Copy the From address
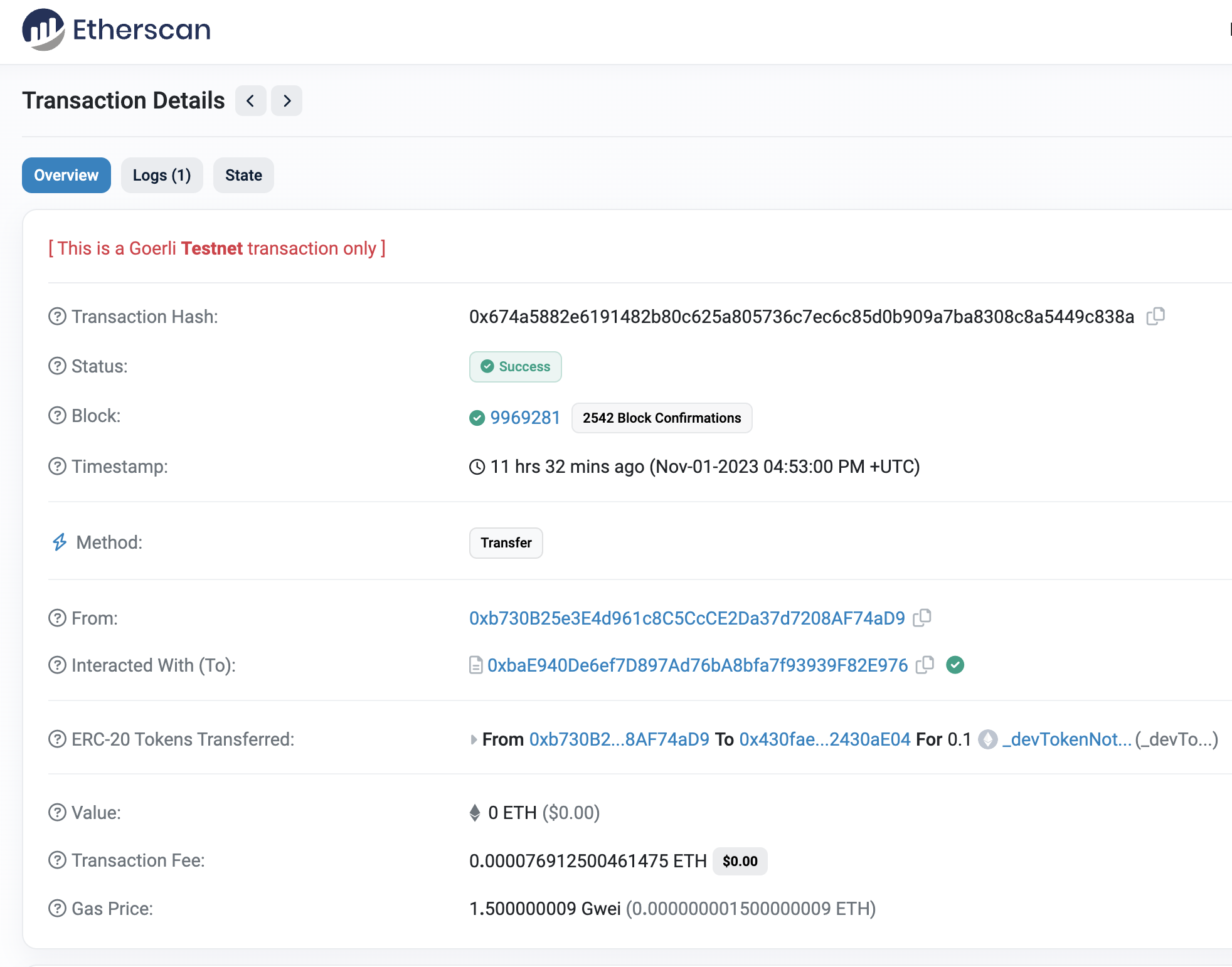The image size is (1232, 967). point(921,618)
